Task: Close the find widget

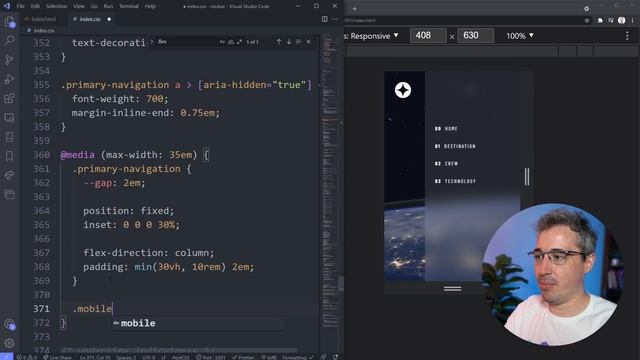Action: [309, 42]
